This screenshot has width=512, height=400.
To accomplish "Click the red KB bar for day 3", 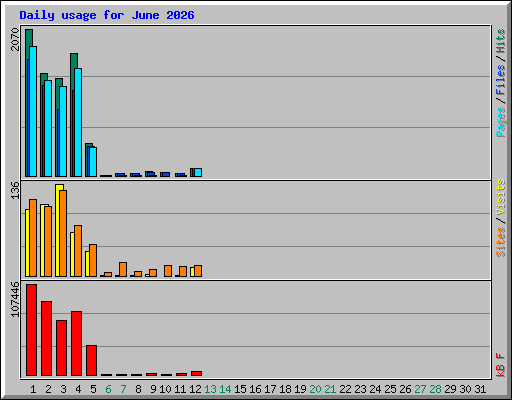I will [61, 348].
